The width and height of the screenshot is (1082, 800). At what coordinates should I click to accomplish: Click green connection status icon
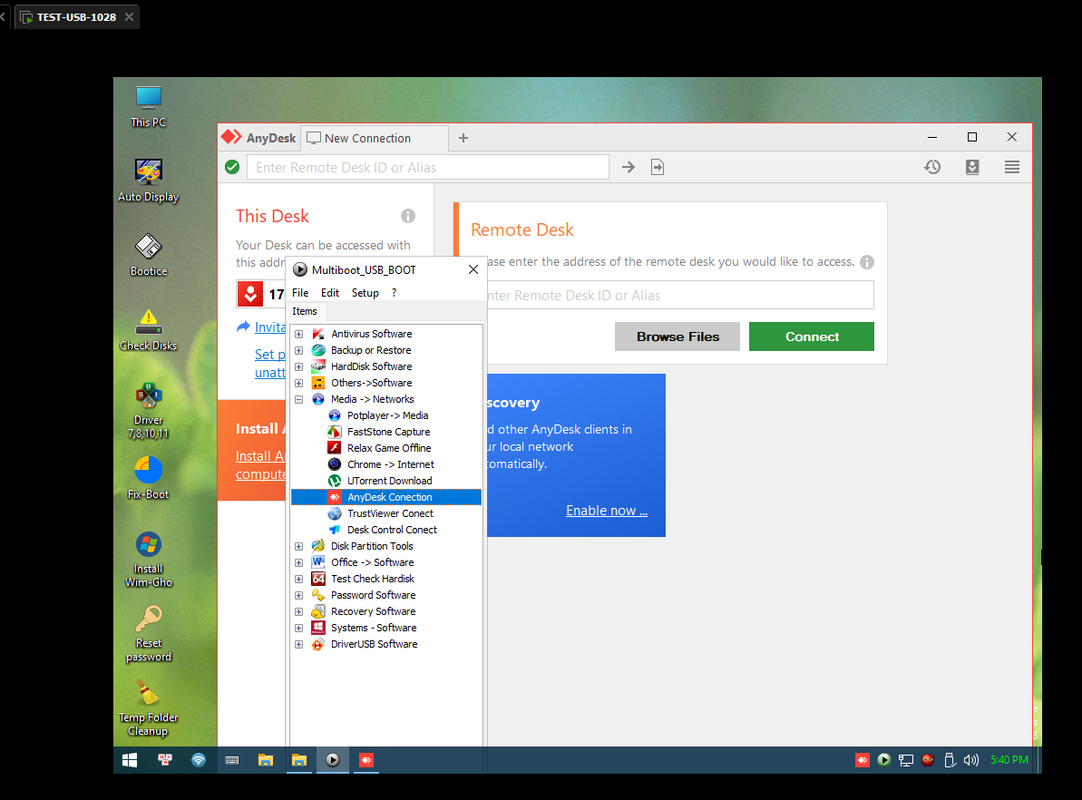click(233, 167)
